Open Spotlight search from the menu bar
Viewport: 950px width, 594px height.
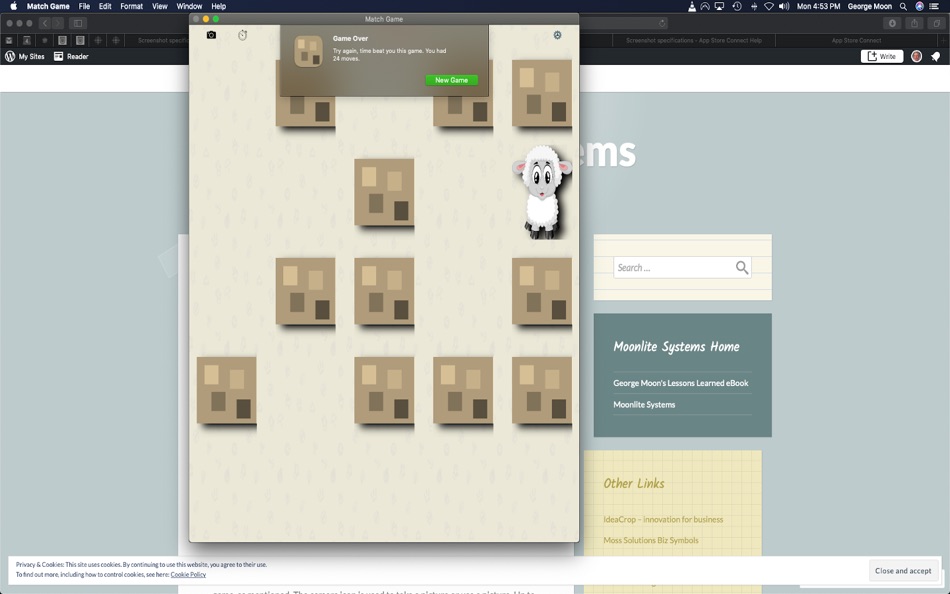(x=902, y=6)
